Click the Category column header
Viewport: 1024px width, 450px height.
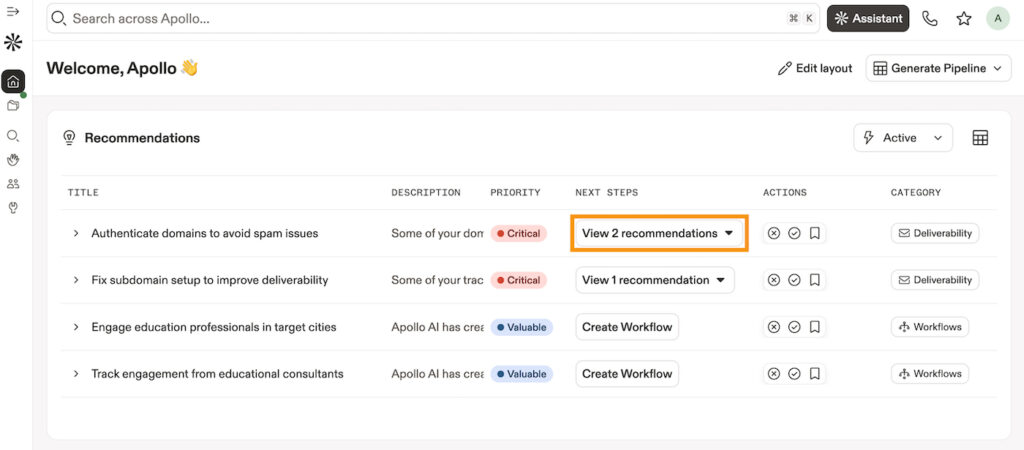916,193
